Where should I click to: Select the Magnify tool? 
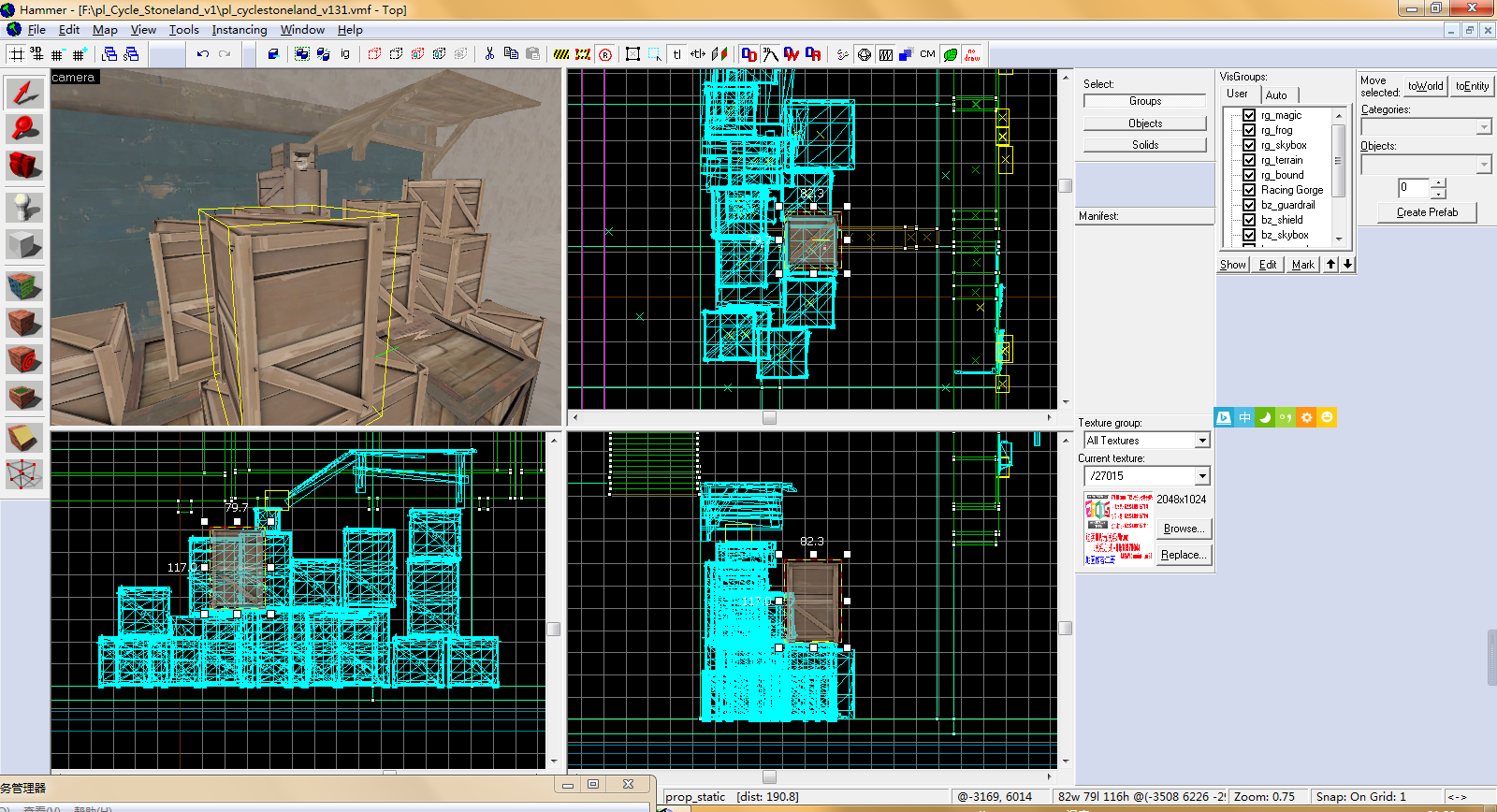(24, 128)
